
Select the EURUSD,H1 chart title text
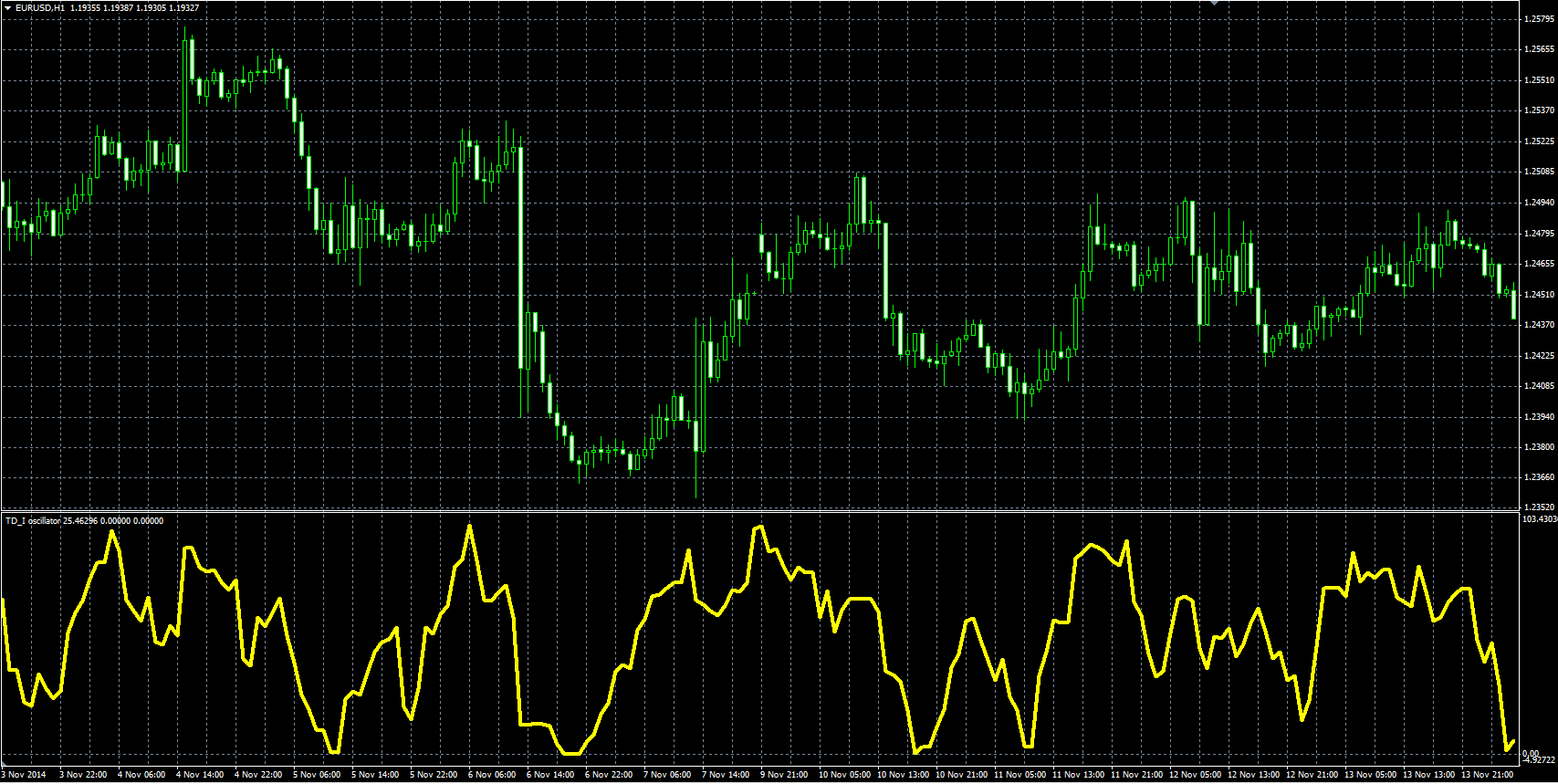click(40, 7)
